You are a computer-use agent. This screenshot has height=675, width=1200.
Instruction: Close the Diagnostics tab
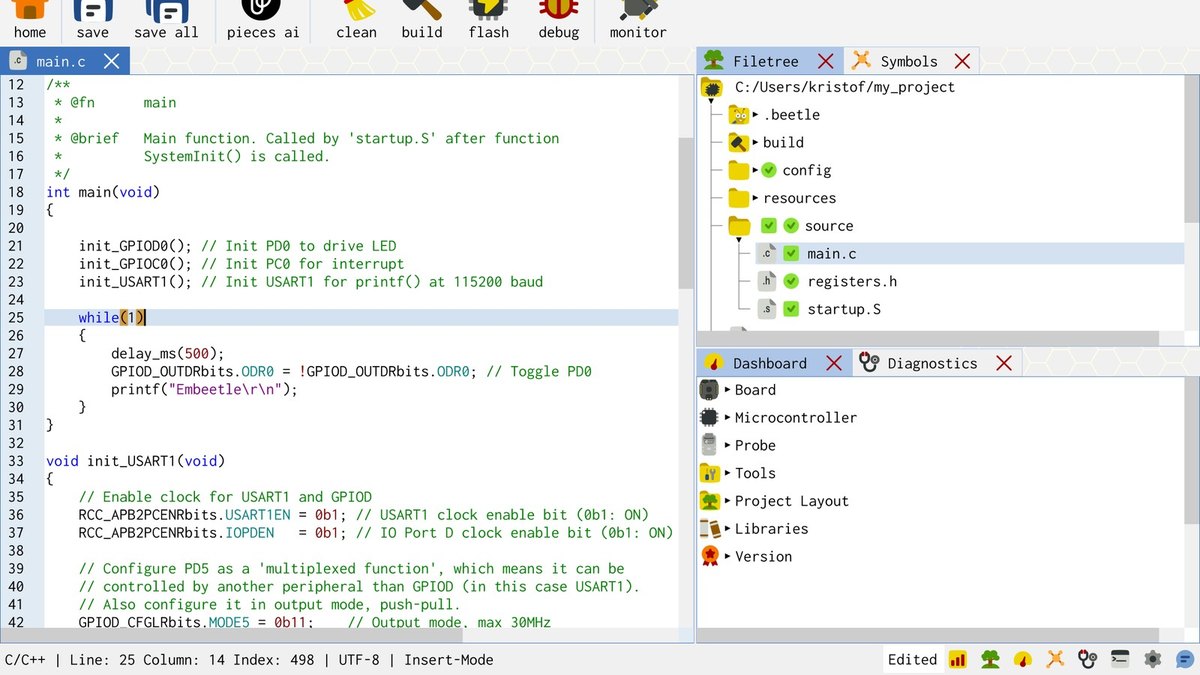[x=1004, y=363]
